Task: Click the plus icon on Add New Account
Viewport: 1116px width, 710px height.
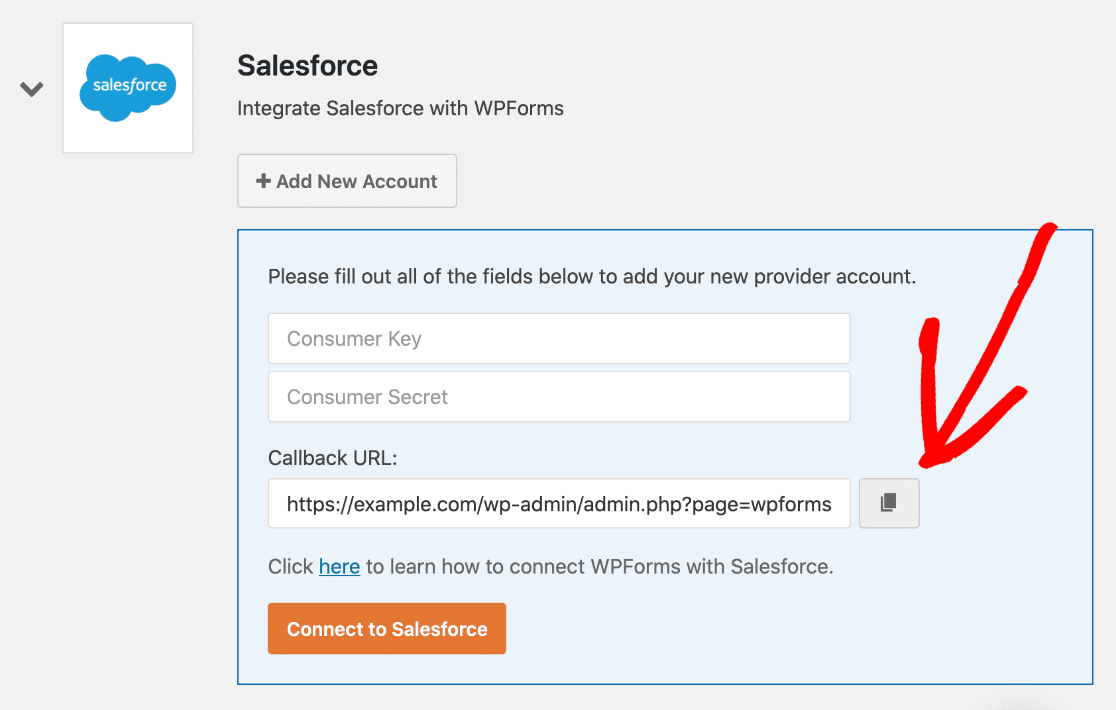Action: pos(263,181)
